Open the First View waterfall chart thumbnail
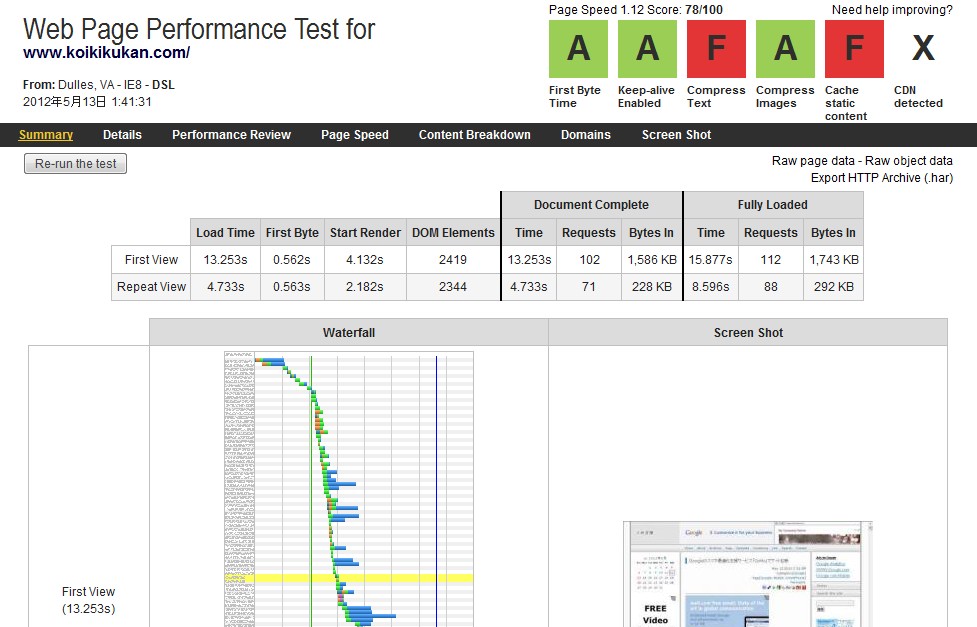977x627 pixels. coord(349,489)
